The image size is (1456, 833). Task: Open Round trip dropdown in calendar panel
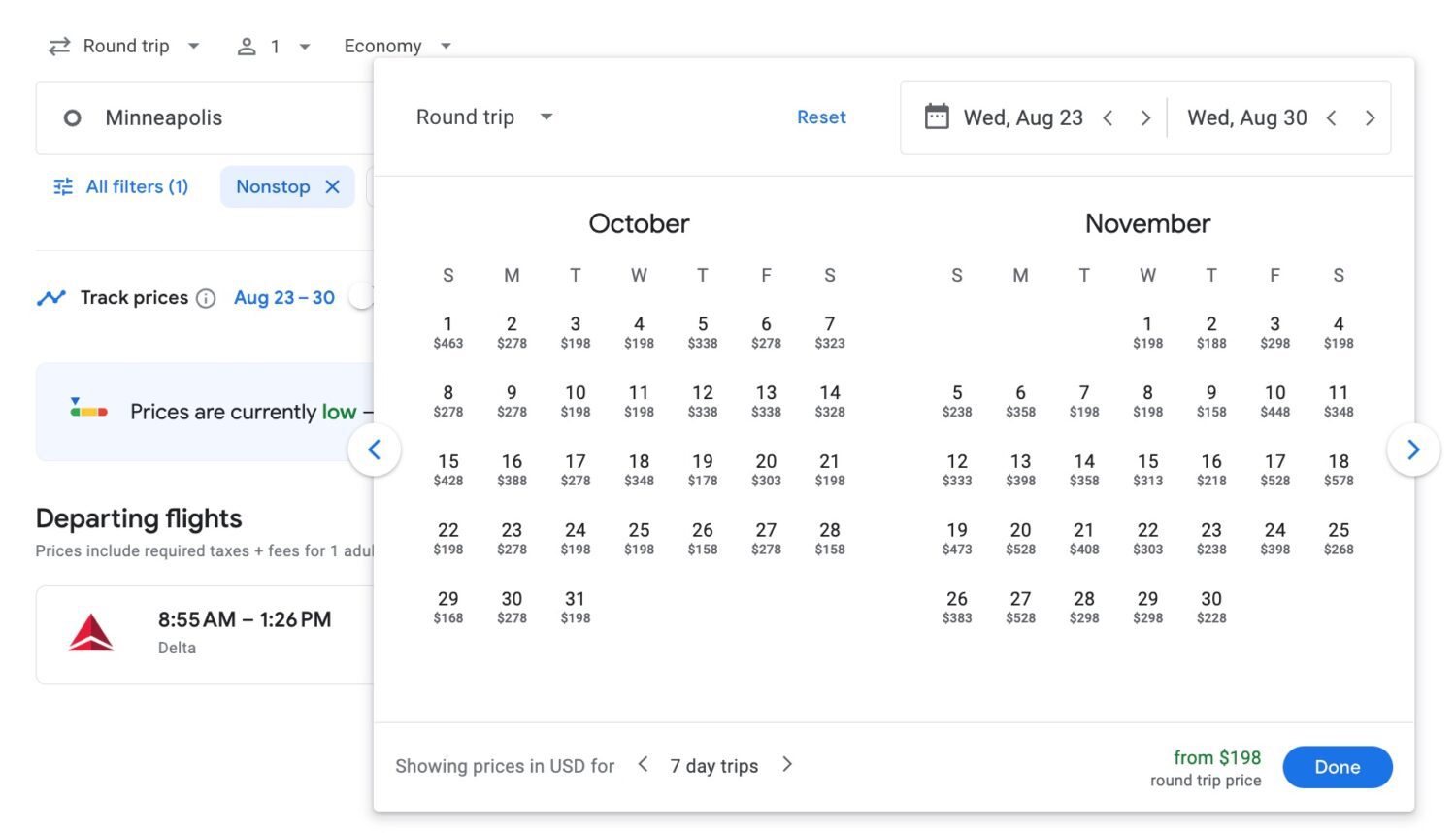pyautogui.click(x=484, y=117)
